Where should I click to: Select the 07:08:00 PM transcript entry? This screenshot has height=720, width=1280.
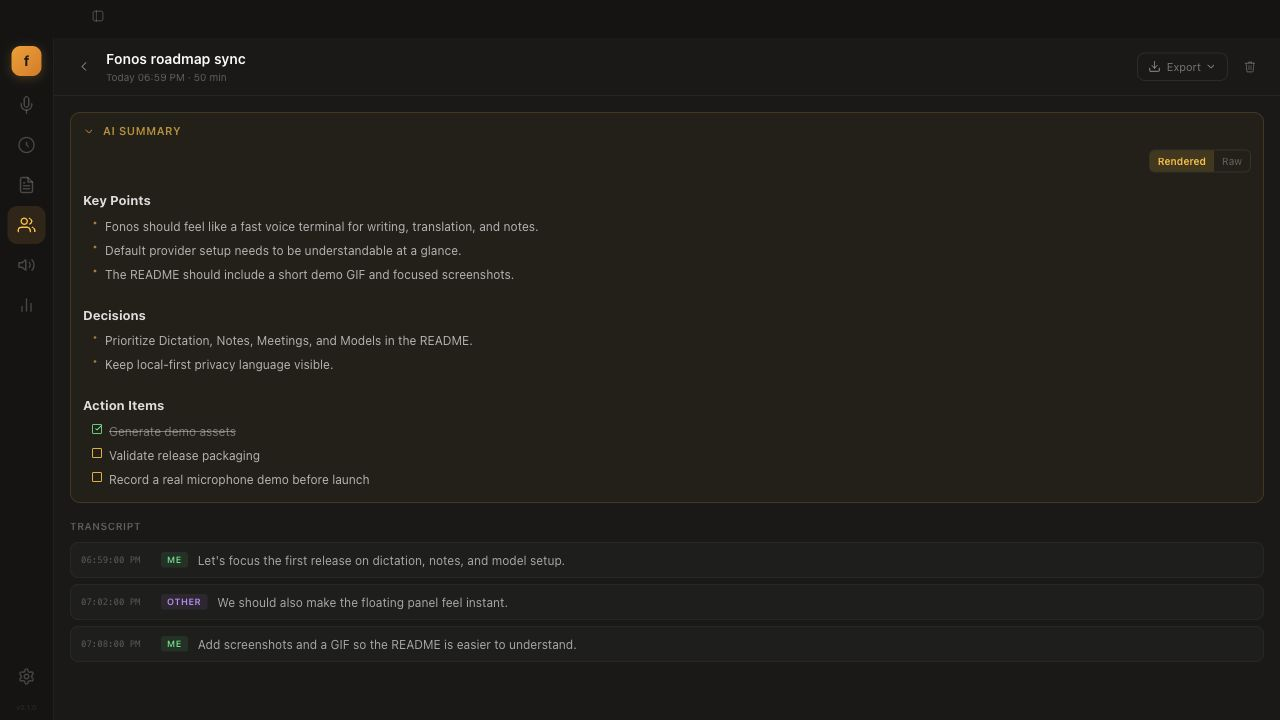pos(667,644)
